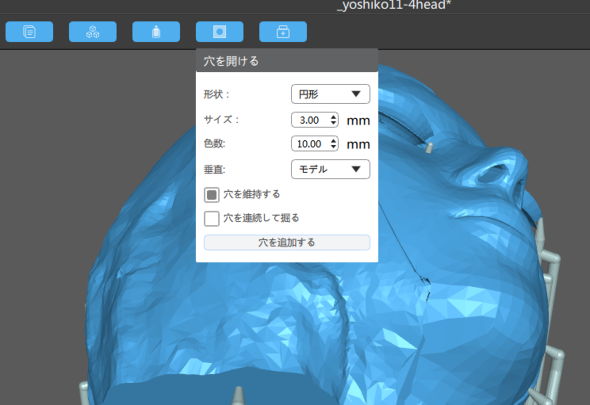Expand the 形状 dropdown showing 円形

pos(330,94)
